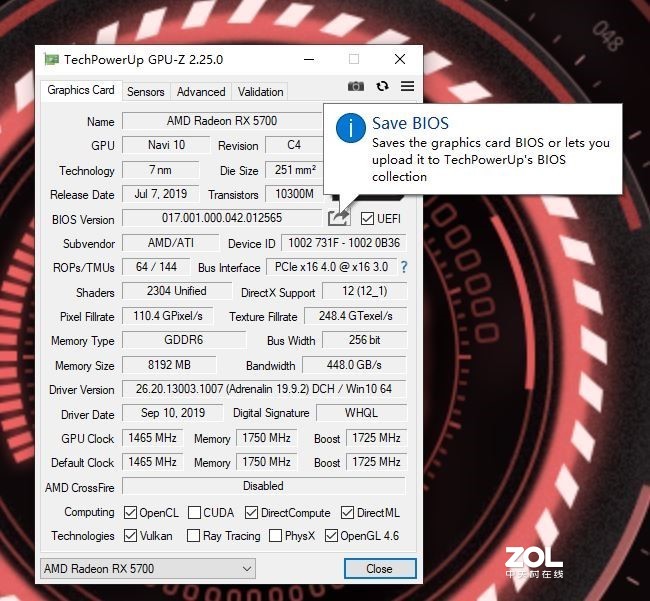The width and height of the screenshot is (650, 601).
Task: Click the Close button
Action: click(x=379, y=568)
